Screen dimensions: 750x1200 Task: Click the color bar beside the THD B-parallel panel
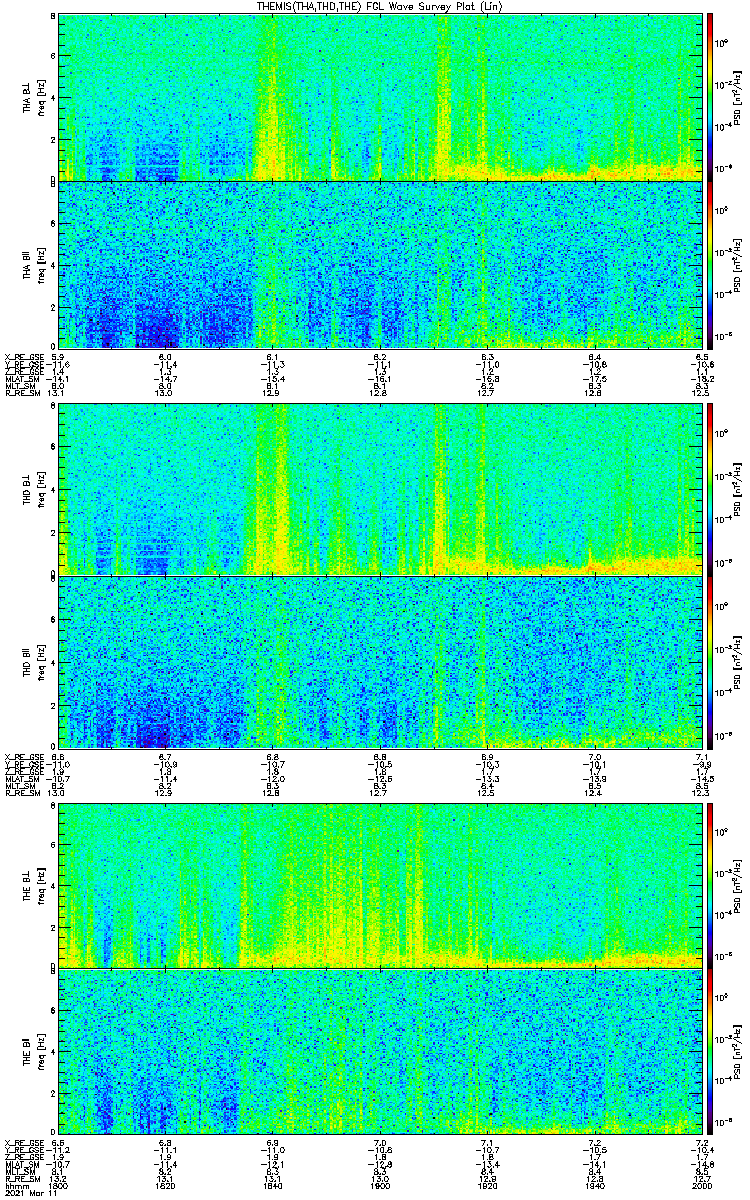710,661
